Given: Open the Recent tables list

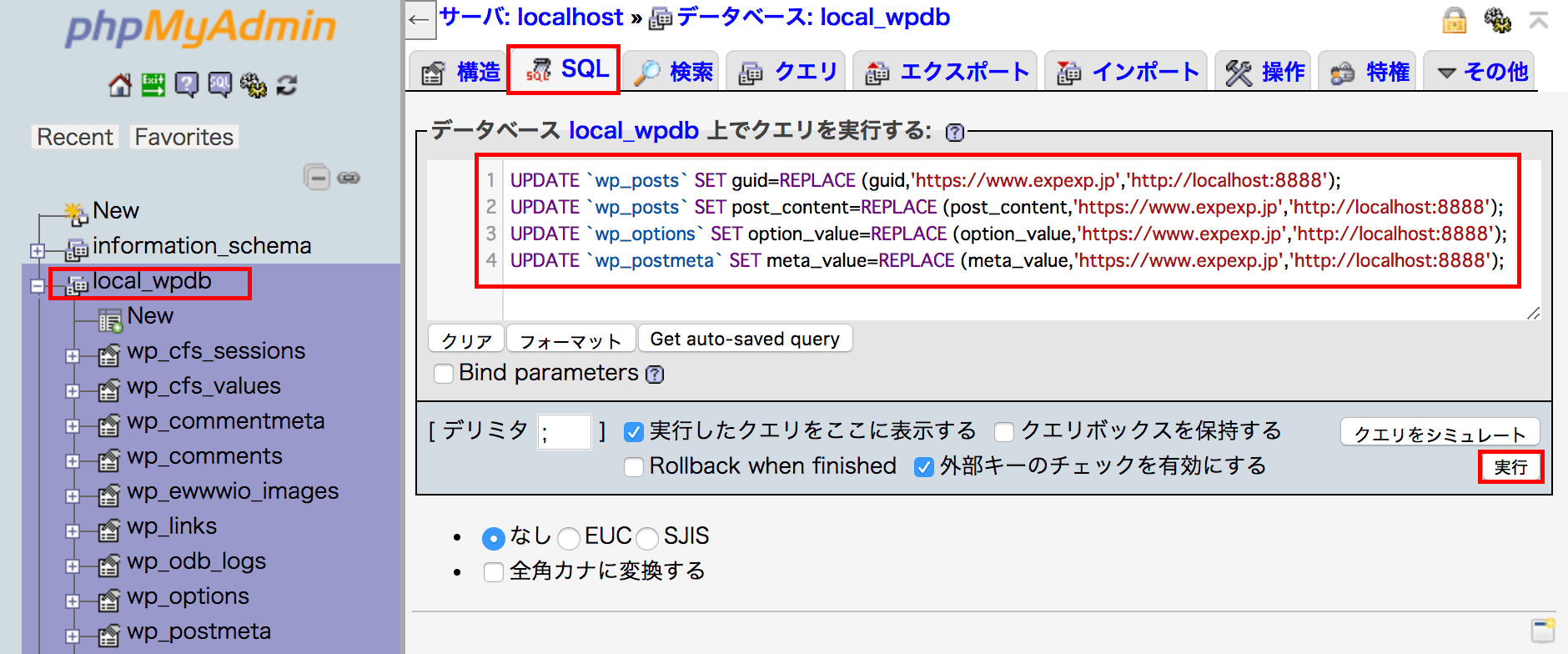Looking at the screenshot, I should point(75,137).
